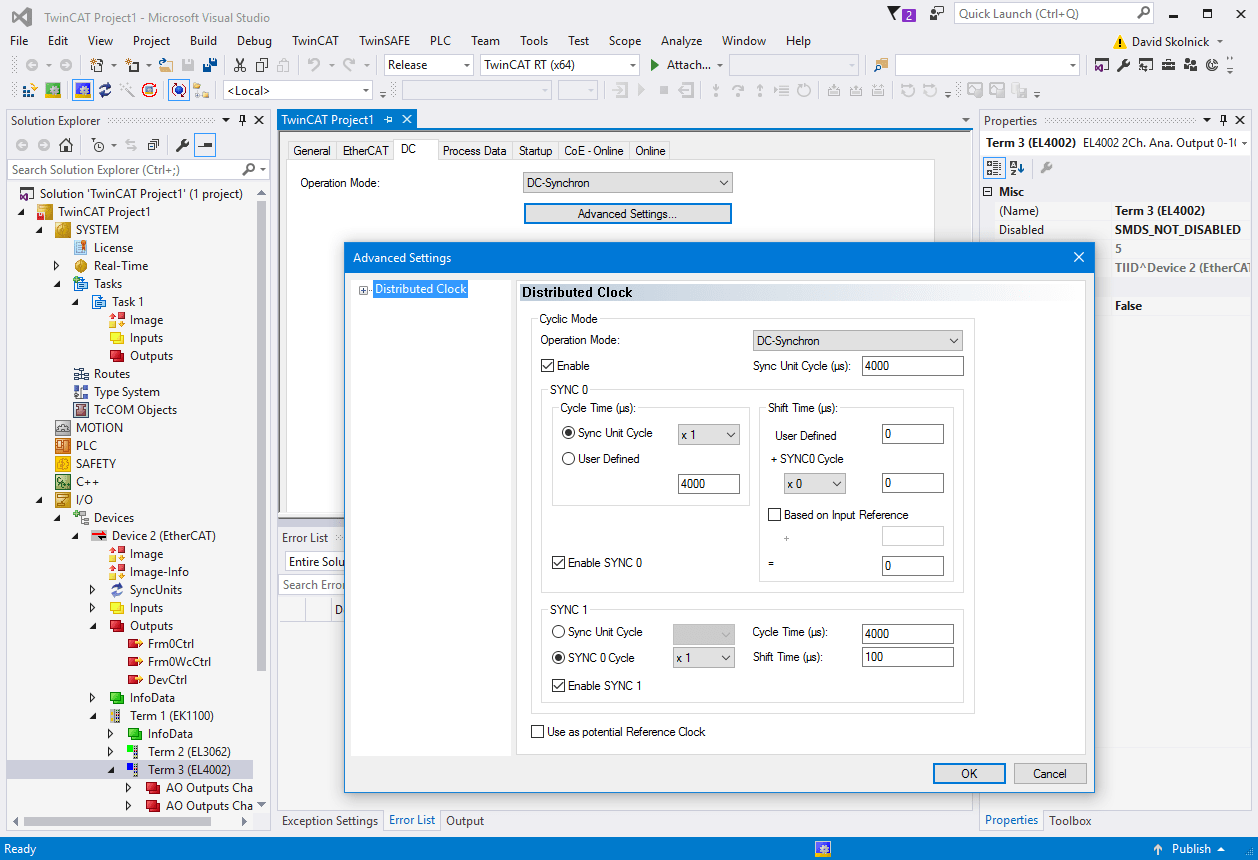This screenshot has height=860, width=1258.
Task: Click OK in Advanced Settings dialog
Action: (x=968, y=773)
